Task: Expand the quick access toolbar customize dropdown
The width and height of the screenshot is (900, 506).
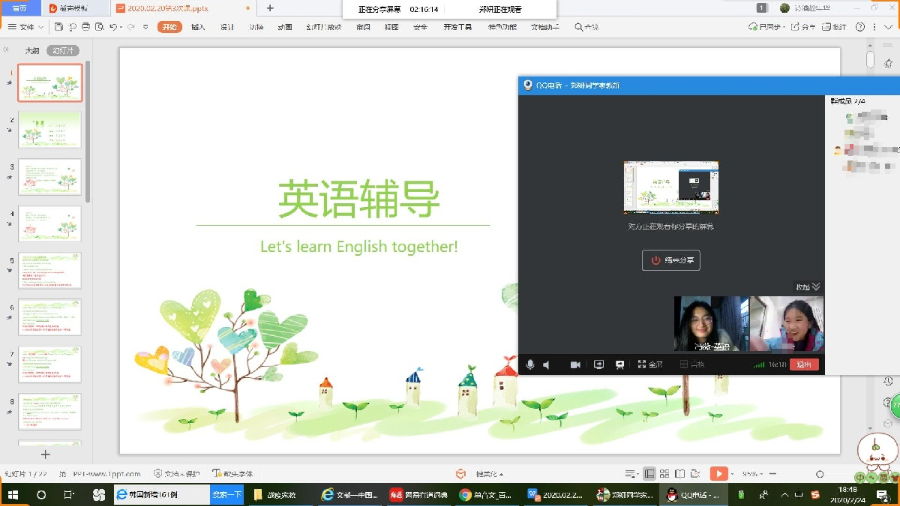Action: point(146,27)
